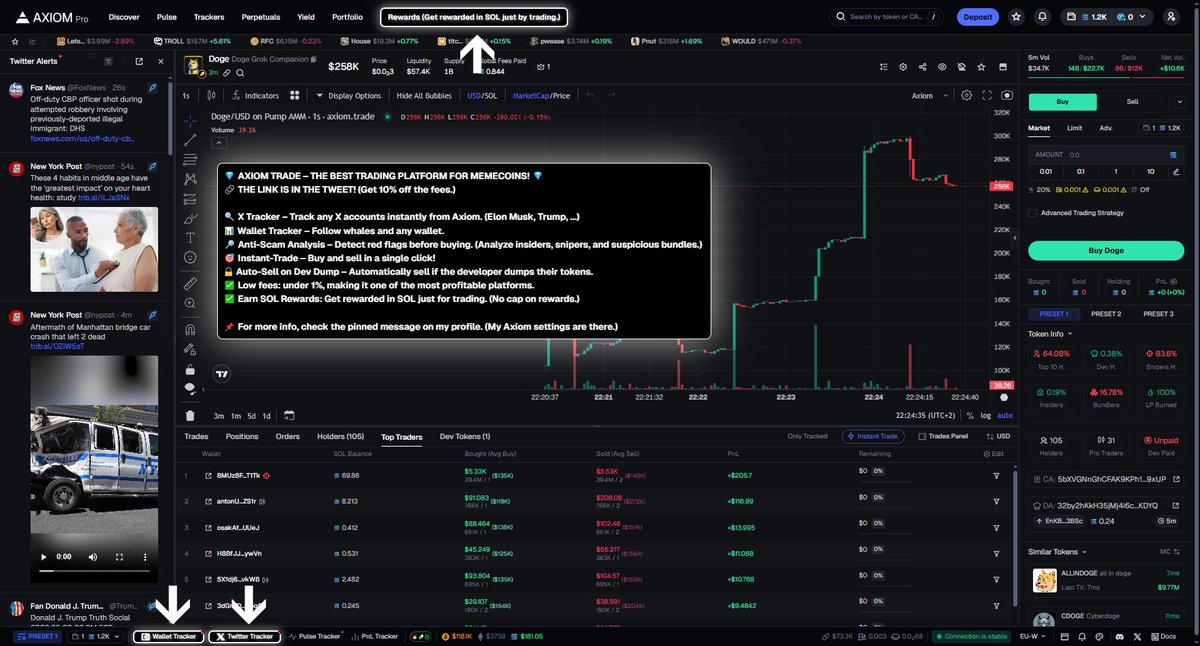Click the eye icon above the chart
The height and width of the screenshot is (646, 1200).
tap(941, 67)
